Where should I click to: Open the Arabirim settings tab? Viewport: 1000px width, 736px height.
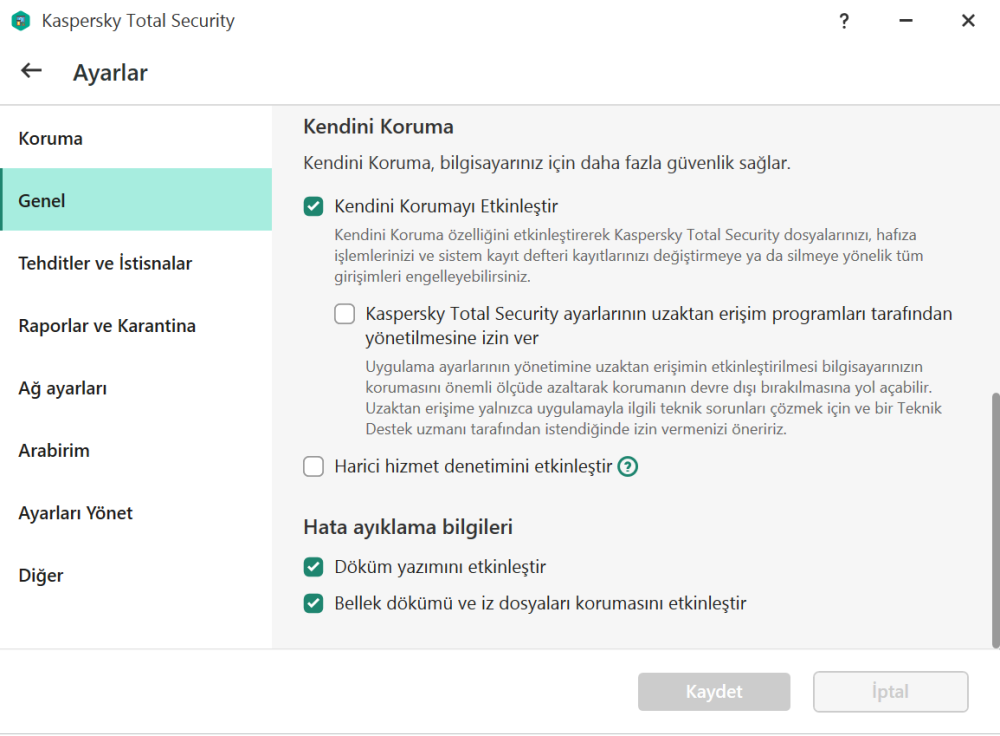click(x=54, y=451)
